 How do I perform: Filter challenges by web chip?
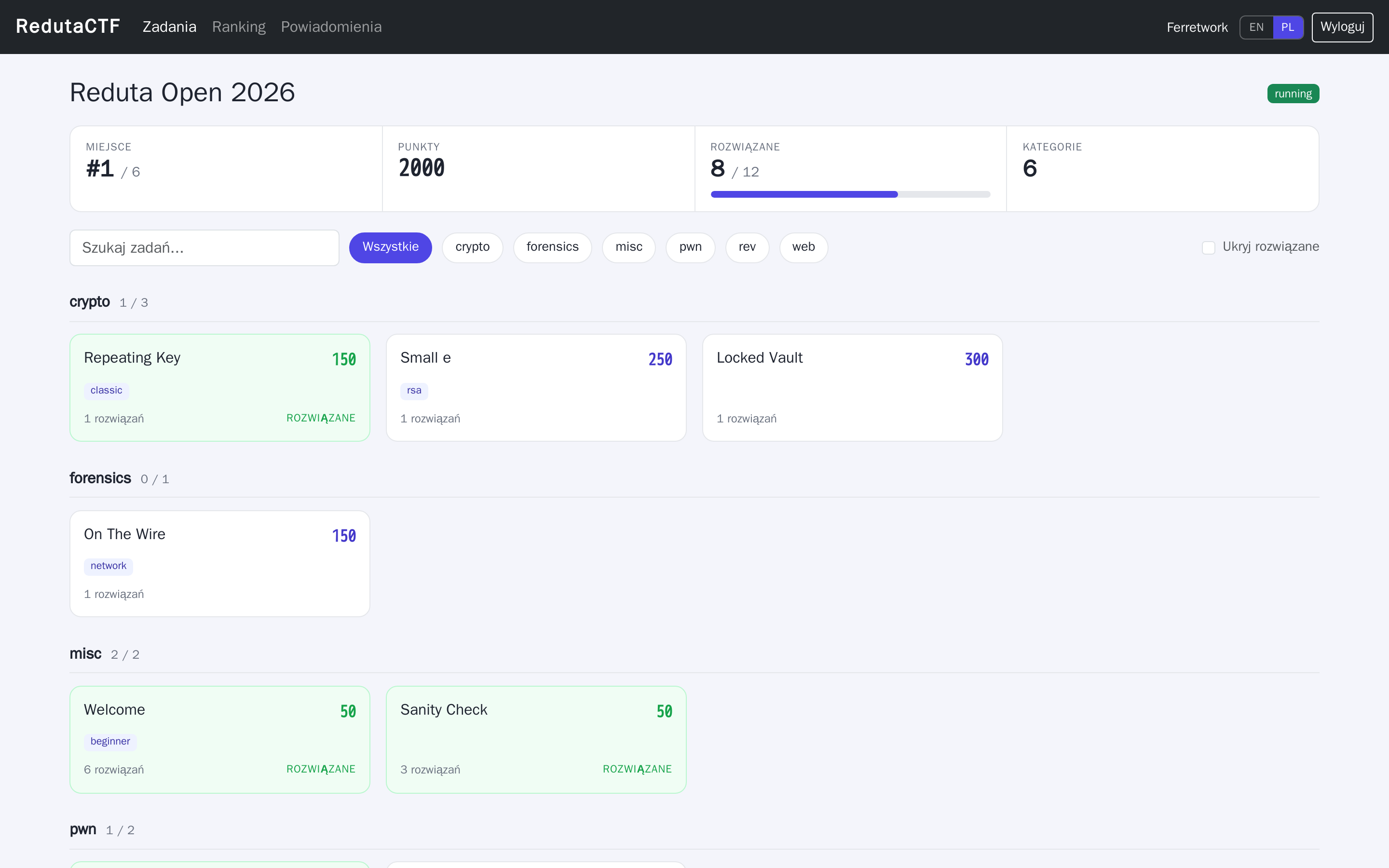tap(803, 247)
